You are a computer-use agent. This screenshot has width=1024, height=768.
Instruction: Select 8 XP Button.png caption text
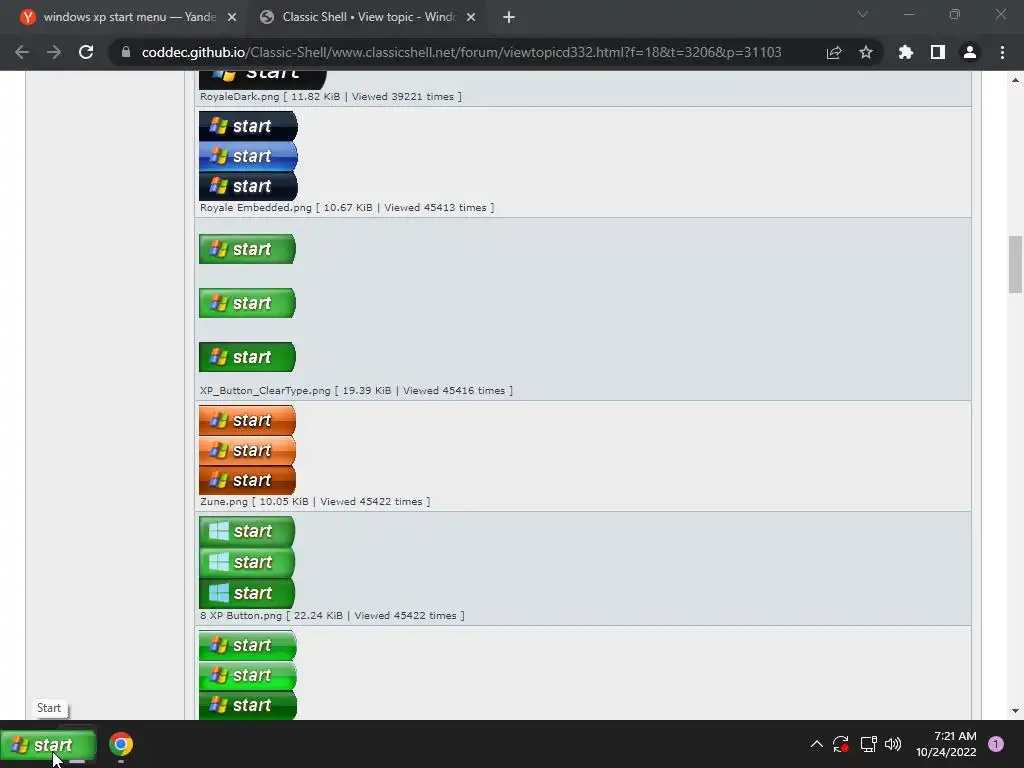tap(332, 616)
